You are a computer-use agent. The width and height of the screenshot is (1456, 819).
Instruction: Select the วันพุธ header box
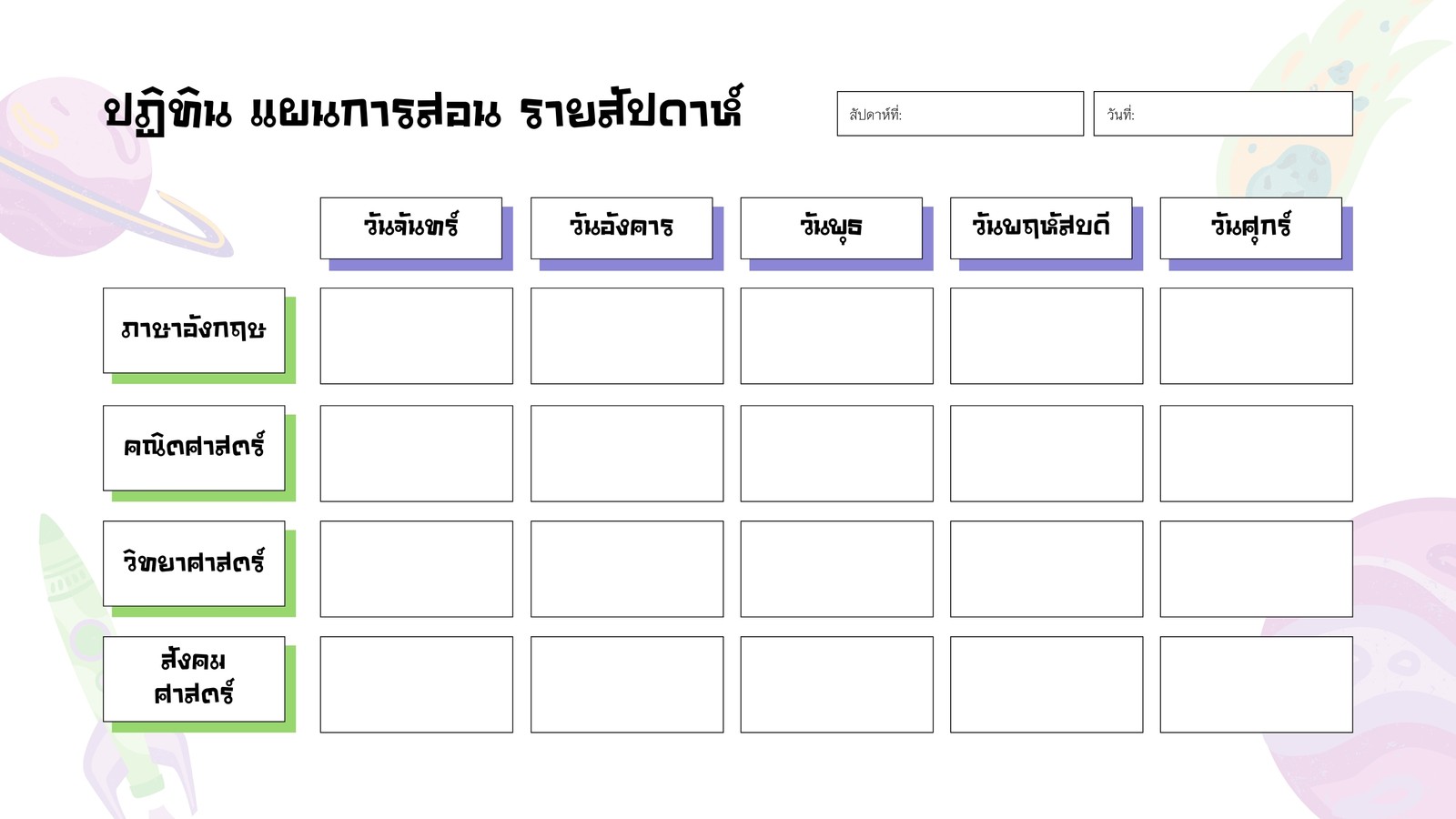[832, 228]
